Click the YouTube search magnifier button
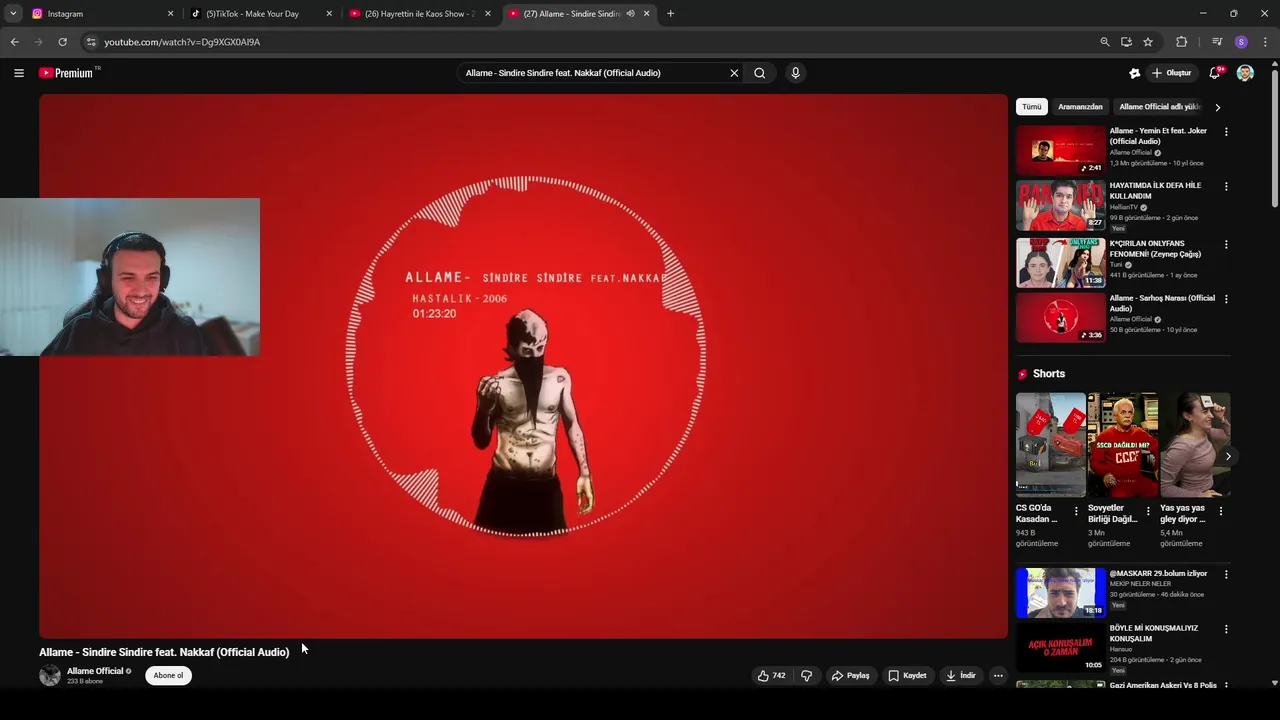This screenshot has height=720, width=1280. [x=760, y=73]
